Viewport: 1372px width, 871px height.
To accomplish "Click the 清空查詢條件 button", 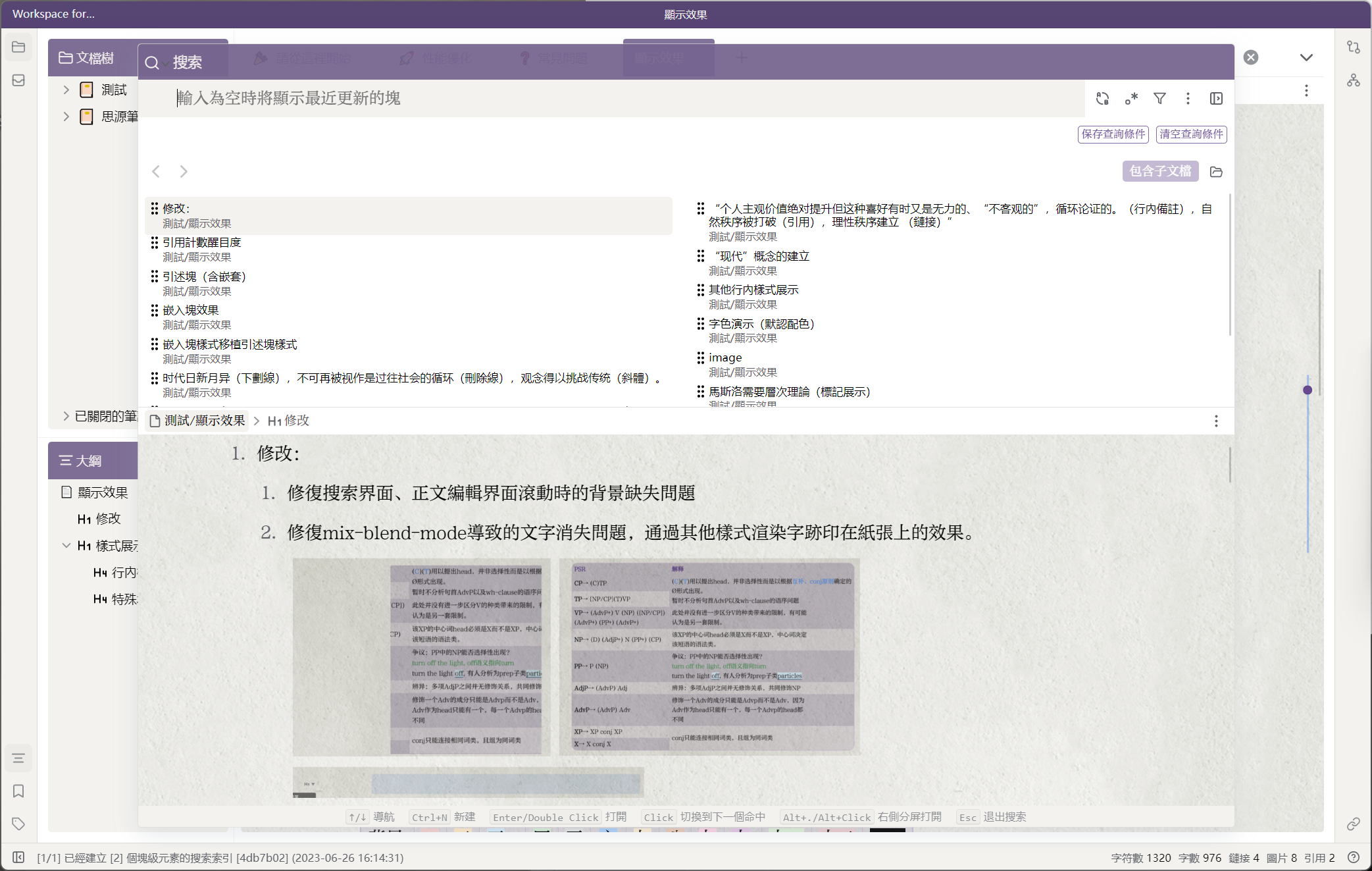I will click(1191, 134).
